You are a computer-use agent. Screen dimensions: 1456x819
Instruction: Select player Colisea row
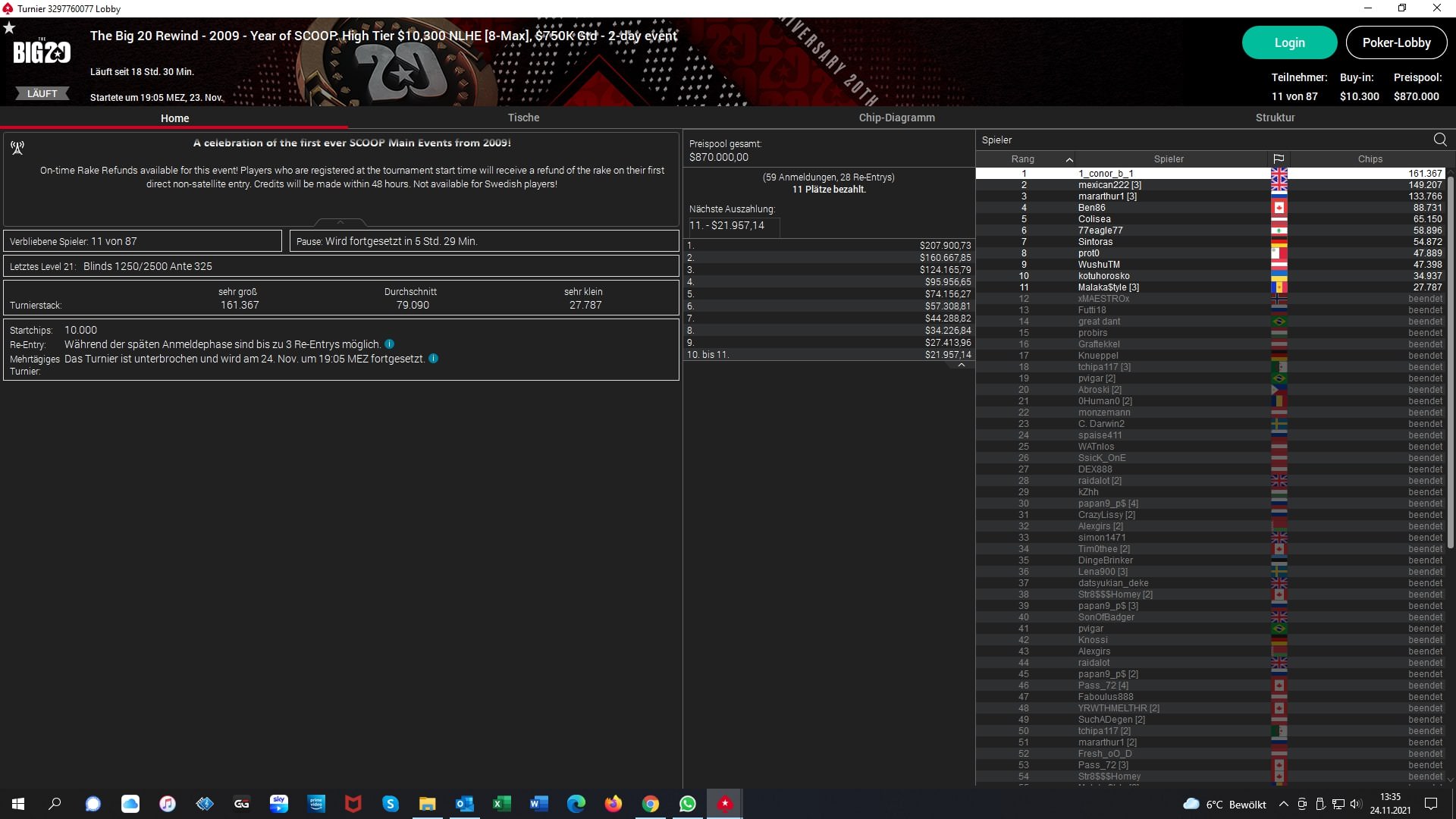(1210, 219)
